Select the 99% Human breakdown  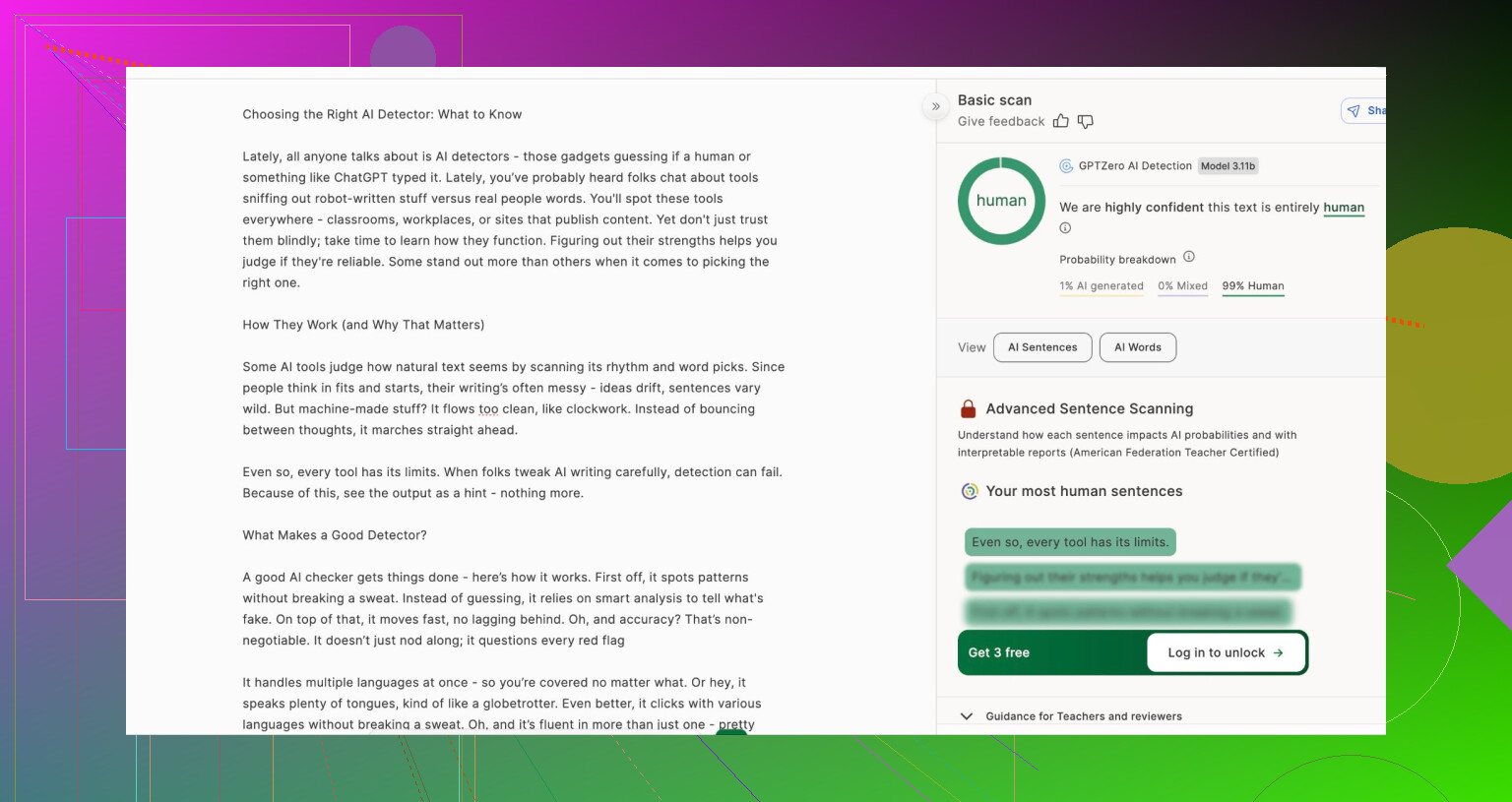1252,286
